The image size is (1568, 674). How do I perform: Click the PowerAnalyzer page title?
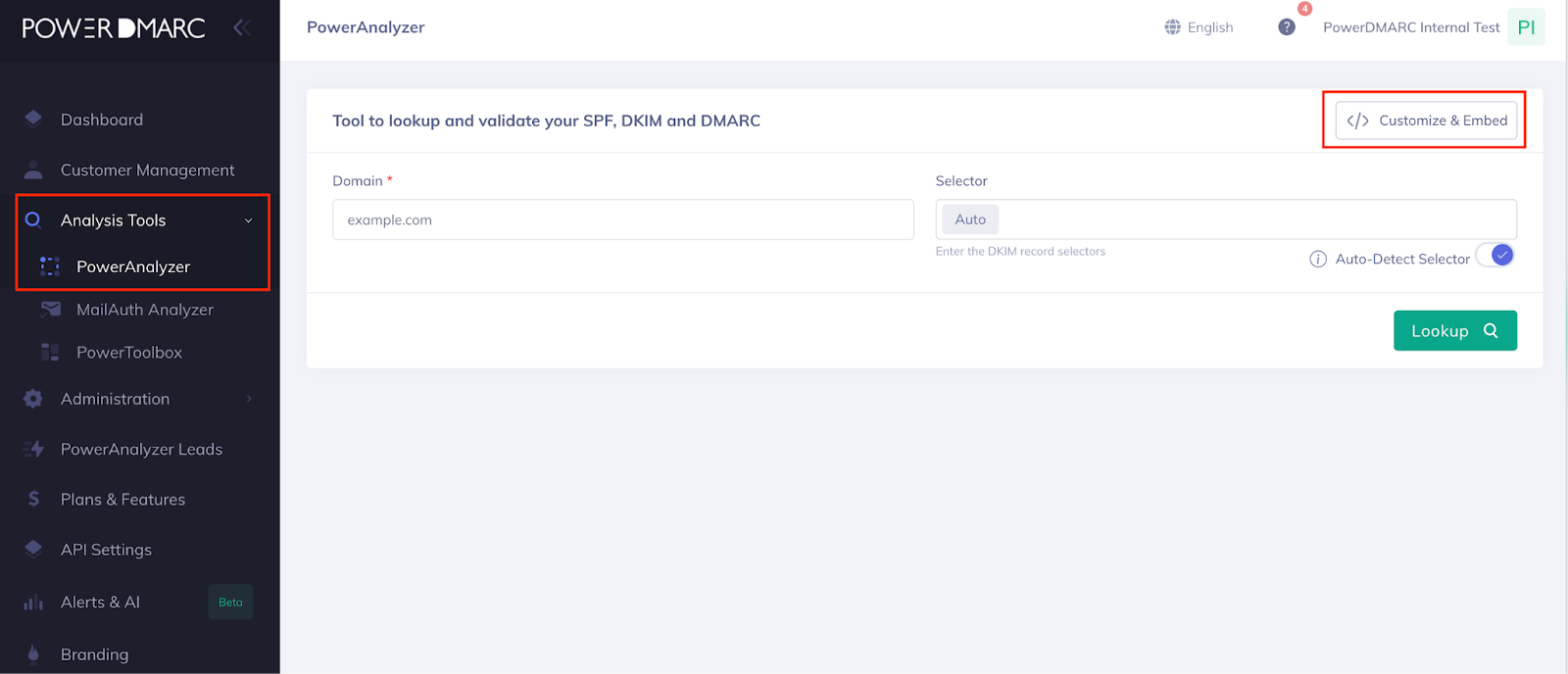tap(366, 27)
